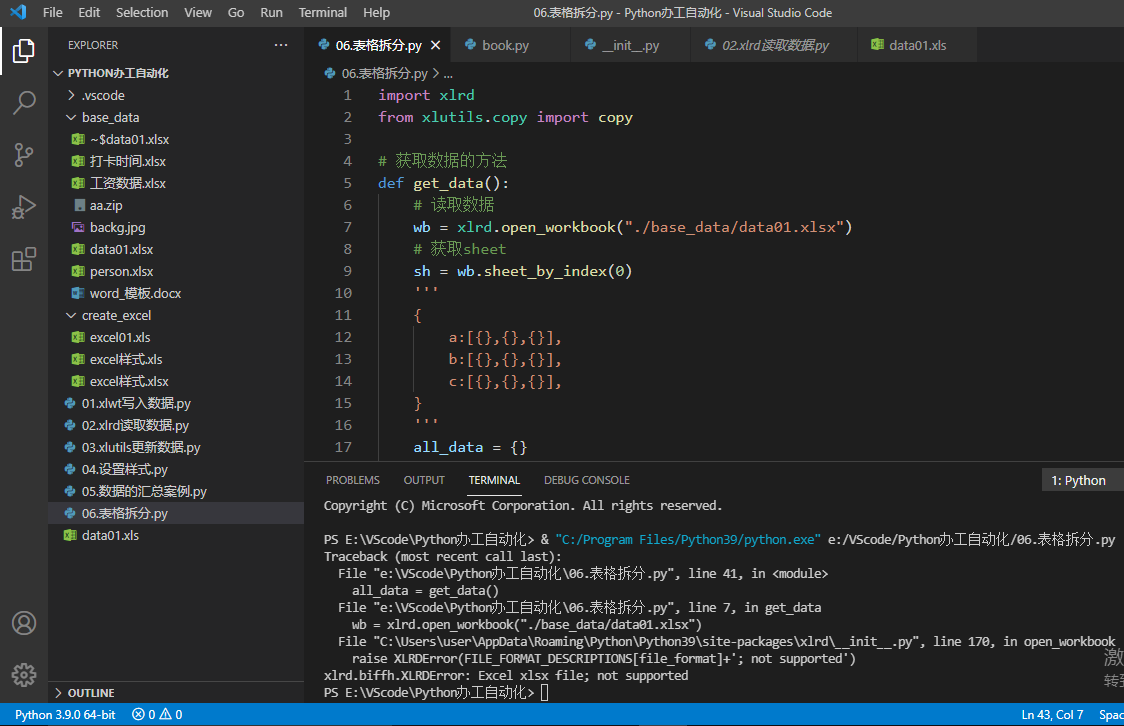Open backg.jpg in the explorer

(176, 227)
